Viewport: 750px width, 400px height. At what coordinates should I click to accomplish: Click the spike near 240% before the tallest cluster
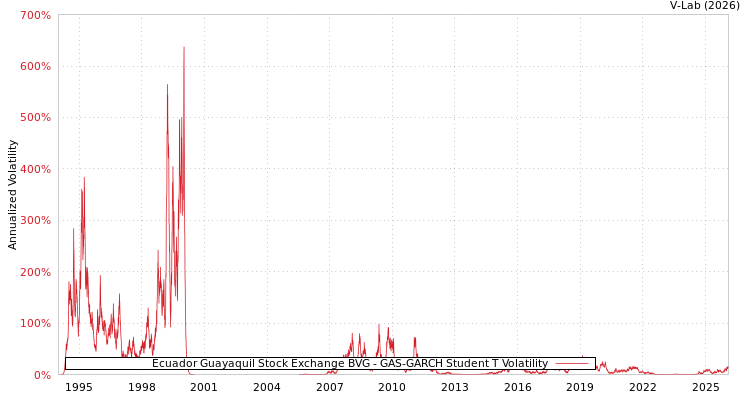point(157,251)
